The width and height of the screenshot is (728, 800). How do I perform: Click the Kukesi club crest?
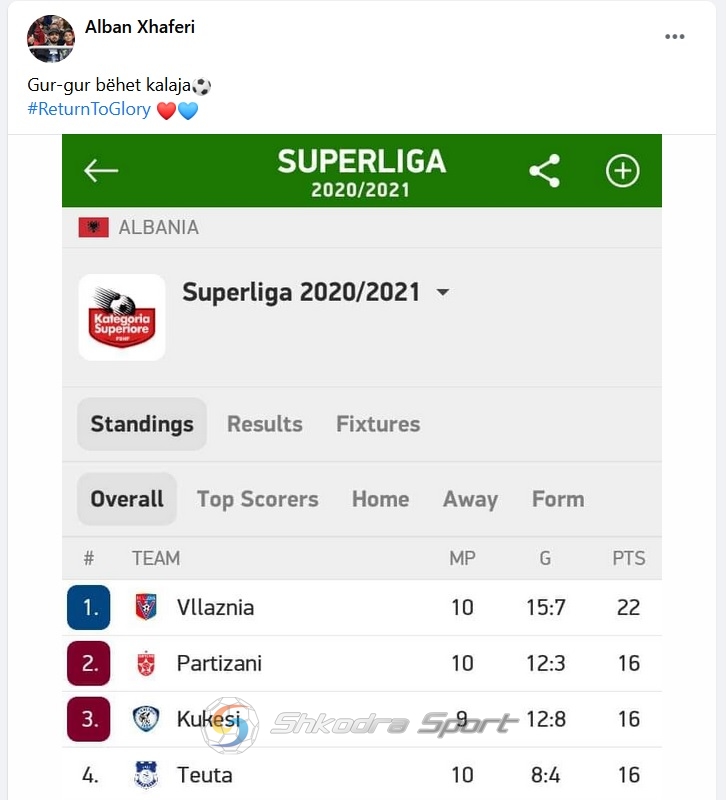tap(146, 719)
